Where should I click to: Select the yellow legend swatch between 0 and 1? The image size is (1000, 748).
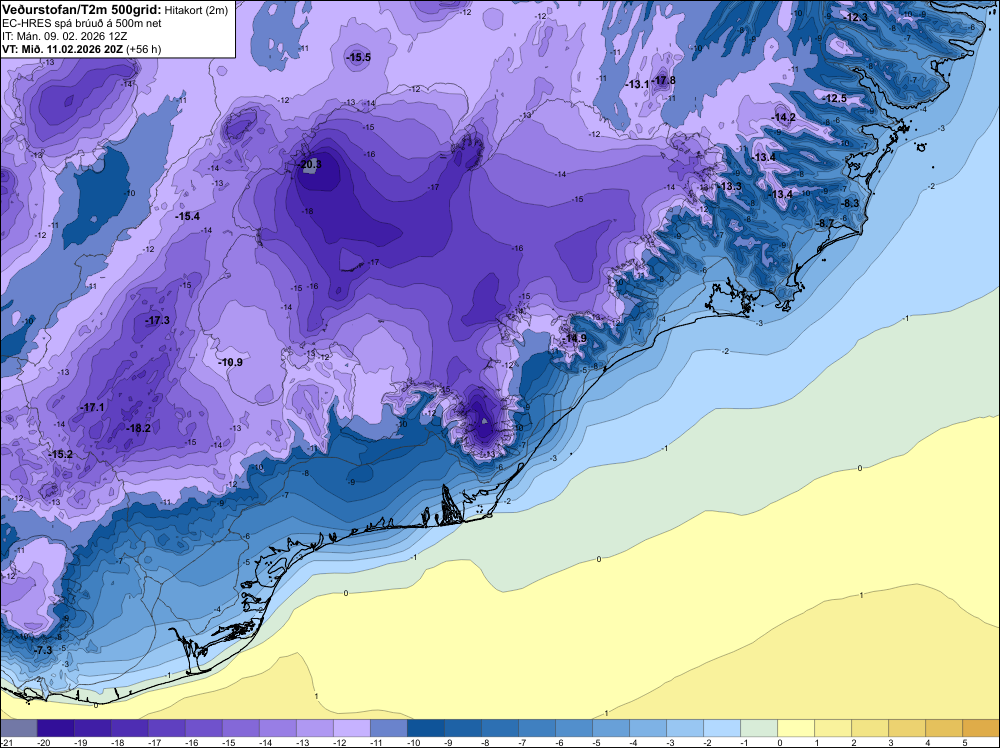click(x=796, y=728)
